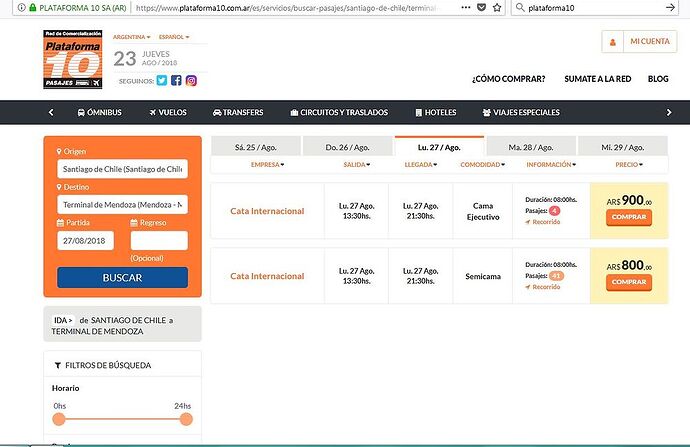This screenshot has height=447, width=690.
Task: Sort results by Comodidad
Action: (483, 165)
